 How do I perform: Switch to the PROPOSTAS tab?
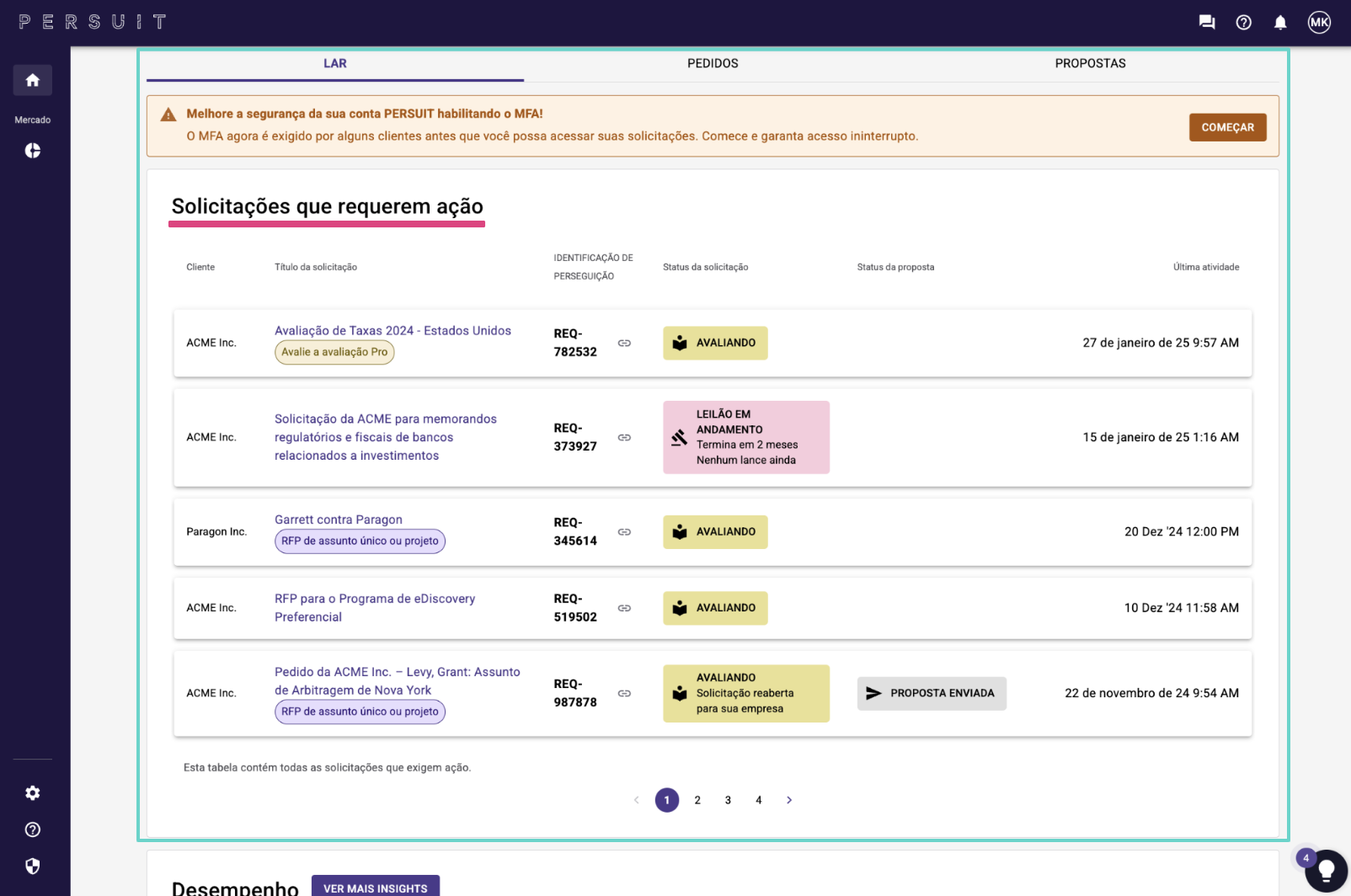(1090, 64)
